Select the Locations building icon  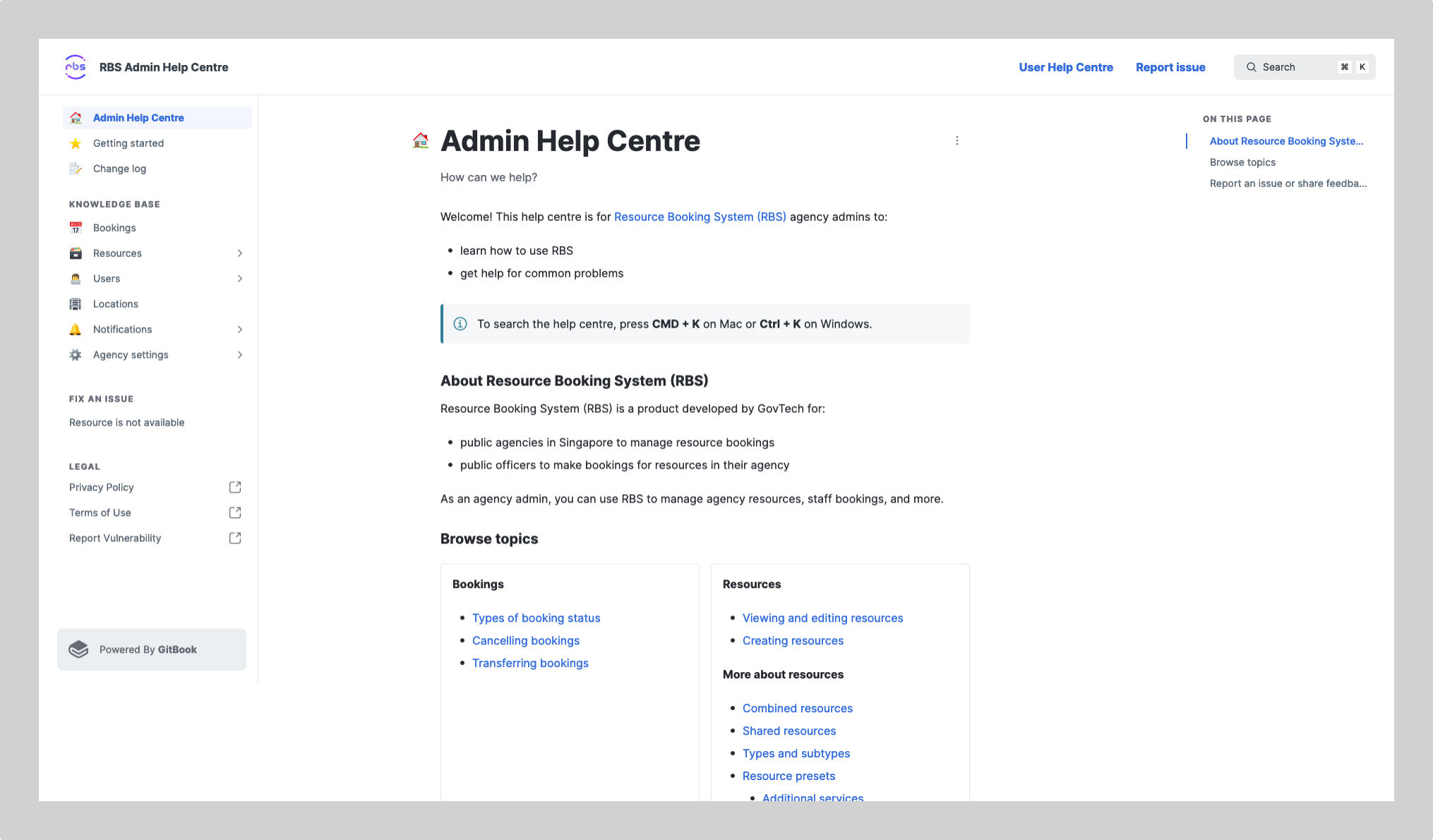point(76,304)
